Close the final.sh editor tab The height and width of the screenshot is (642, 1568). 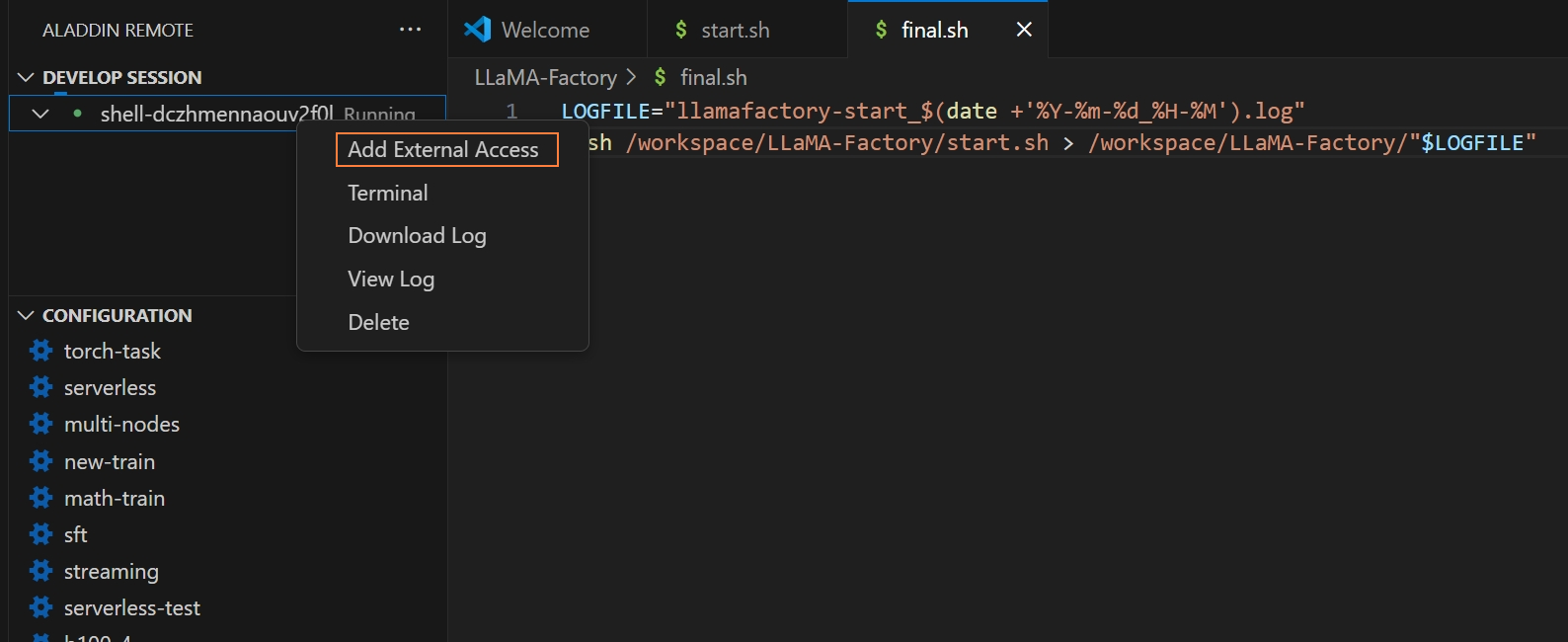point(1024,30)
